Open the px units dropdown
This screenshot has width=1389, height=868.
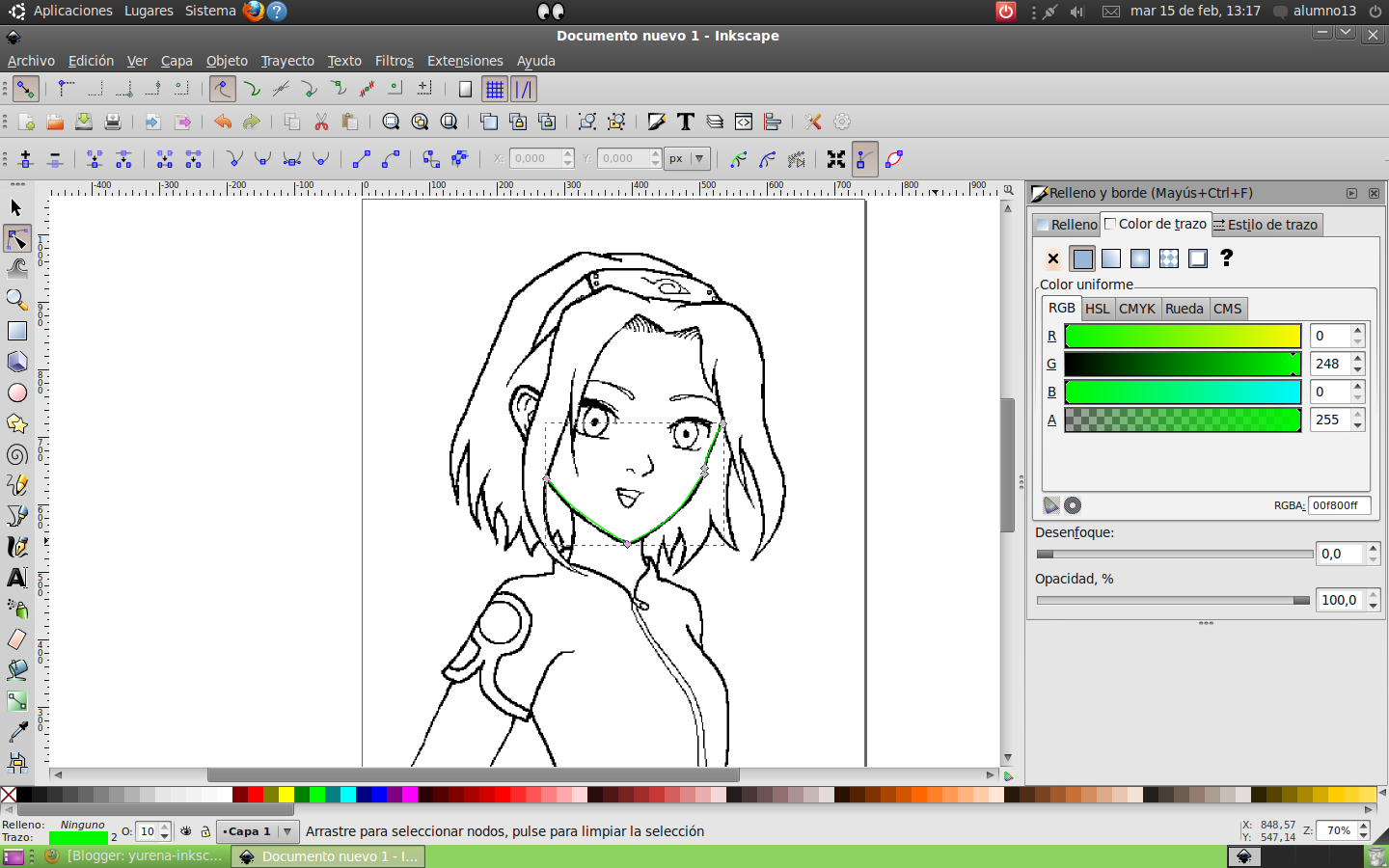(x=687, y=159)
